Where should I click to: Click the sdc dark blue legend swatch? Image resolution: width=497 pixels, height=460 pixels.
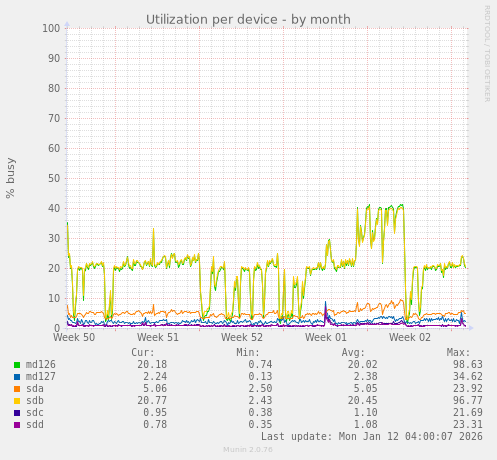coord(17,413)
